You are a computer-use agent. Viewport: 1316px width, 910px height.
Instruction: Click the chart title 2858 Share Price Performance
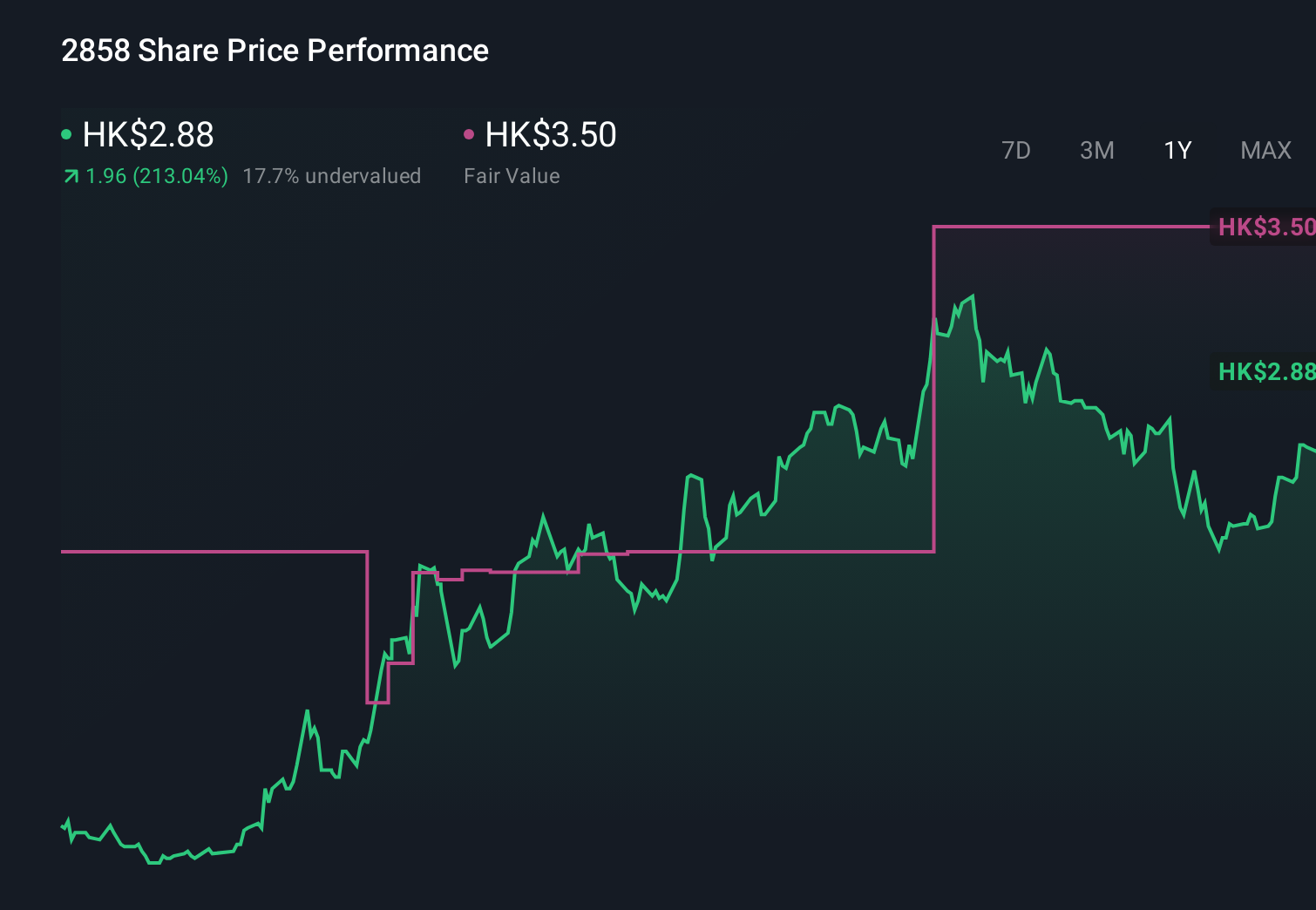coord(275,51)
